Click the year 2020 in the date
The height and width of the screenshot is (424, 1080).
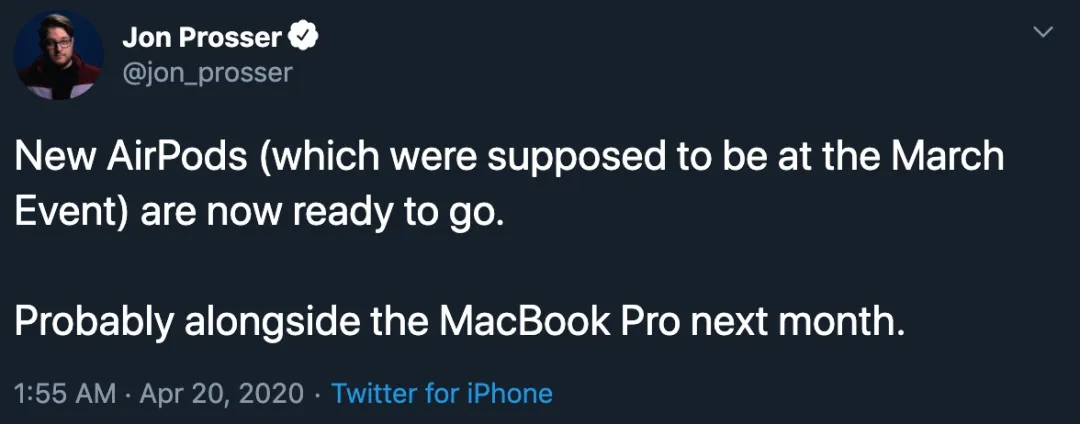tap(272, 393)
